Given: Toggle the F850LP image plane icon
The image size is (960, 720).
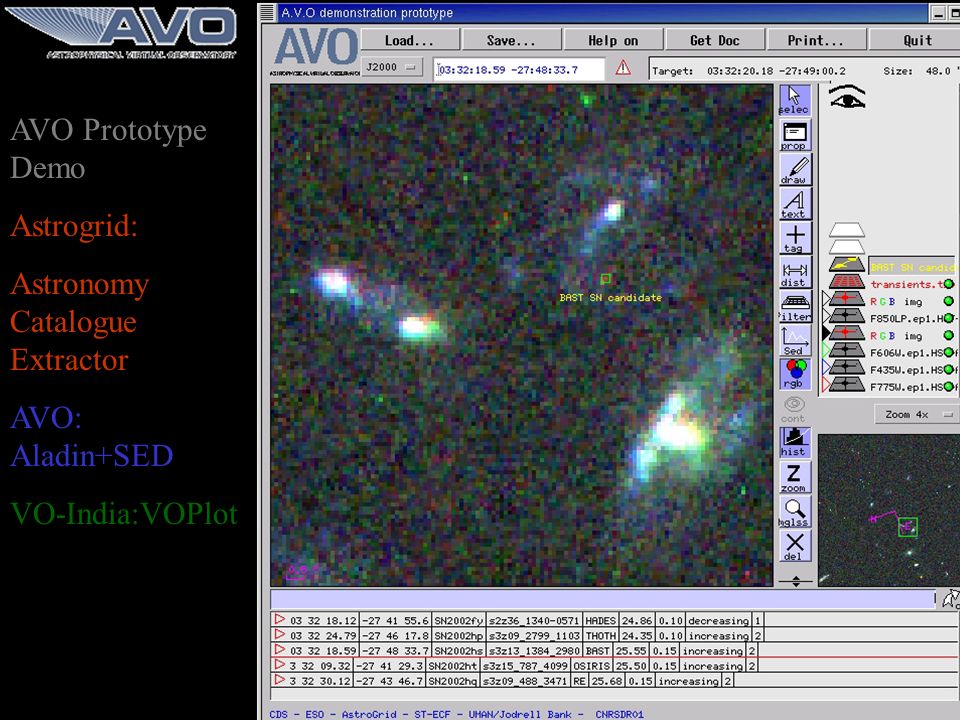Looking at the screenshot, I should point(847,316).
